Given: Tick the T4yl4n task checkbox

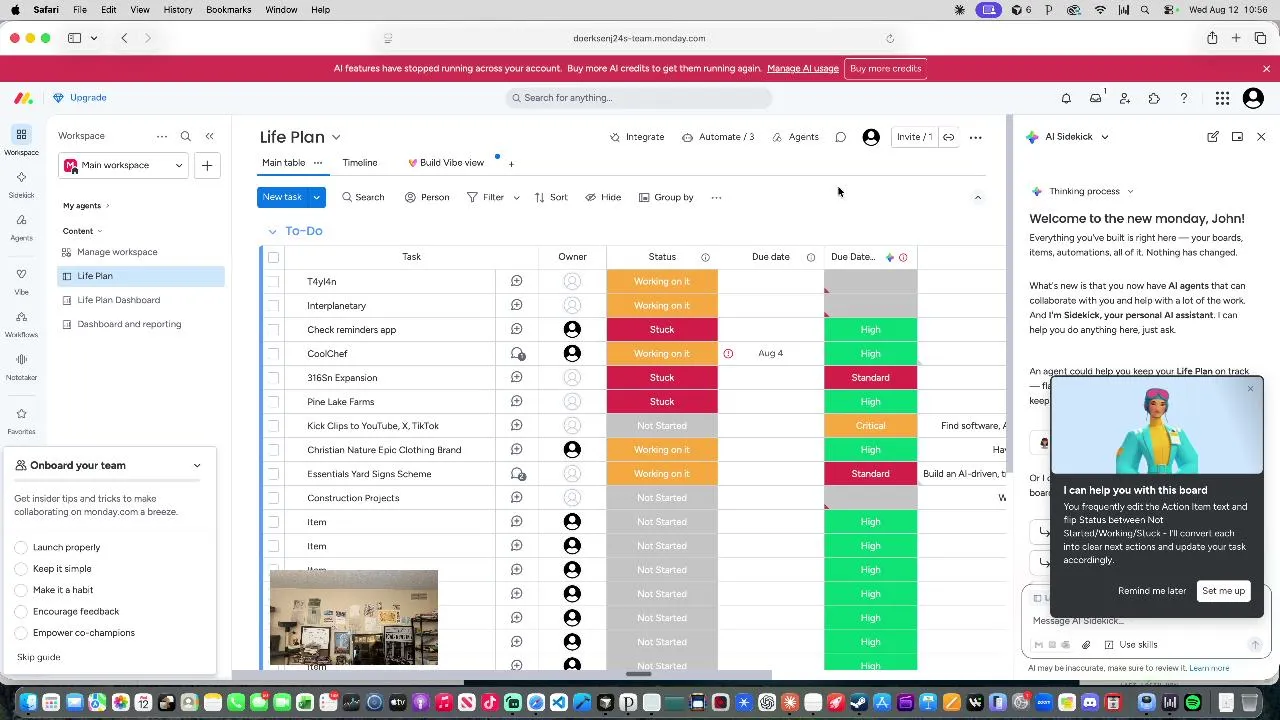Looking at the screenshot, I should click(x=273, y=281).
